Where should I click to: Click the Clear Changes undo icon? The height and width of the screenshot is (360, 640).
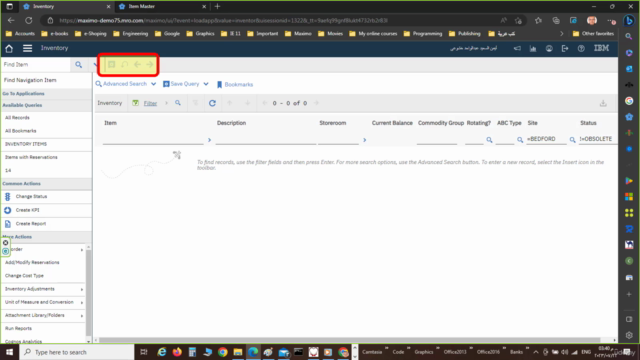pyautogui.click(x=124, y=64)
